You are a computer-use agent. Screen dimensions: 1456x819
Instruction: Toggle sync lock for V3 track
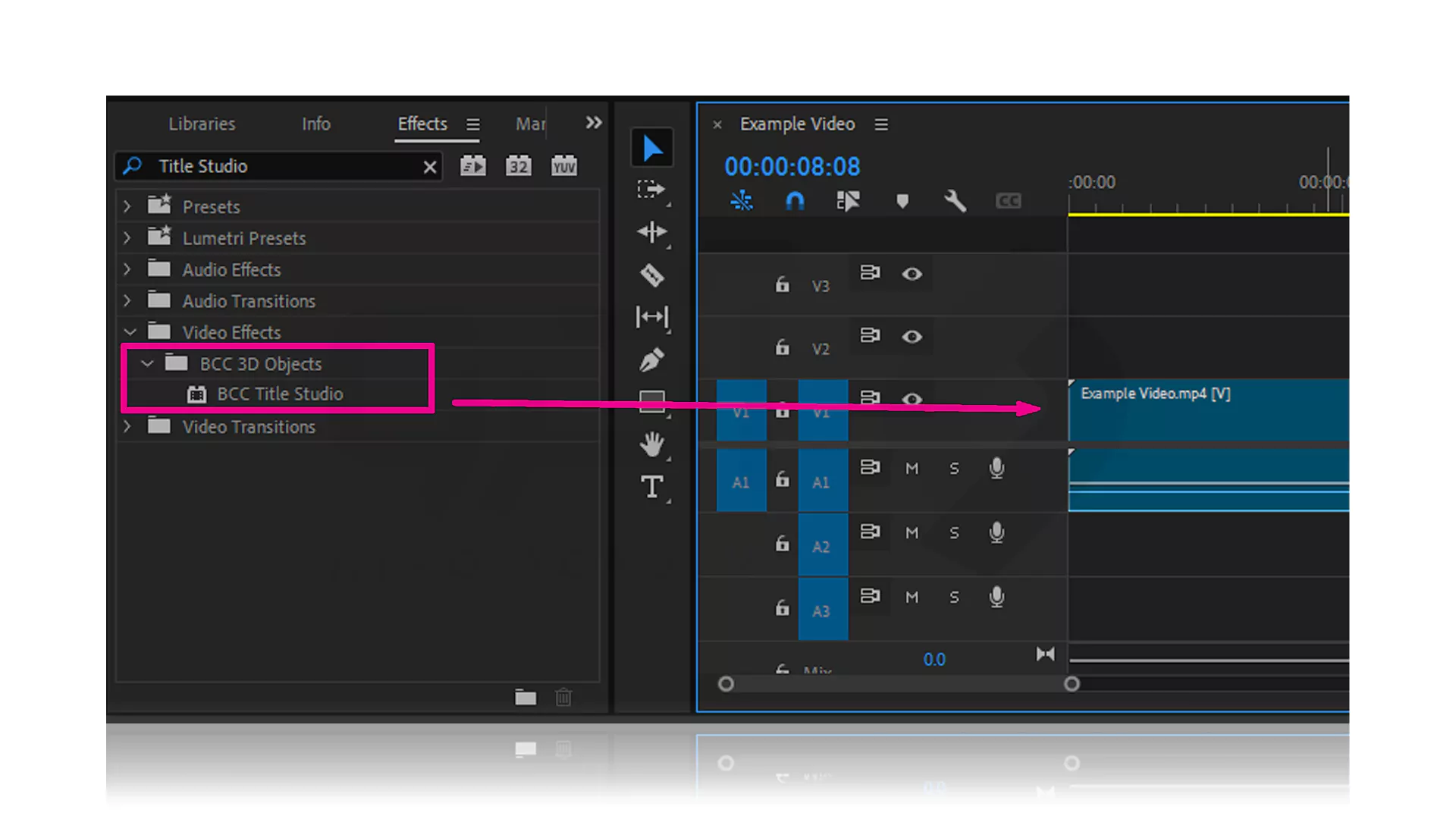pos(870,272)
